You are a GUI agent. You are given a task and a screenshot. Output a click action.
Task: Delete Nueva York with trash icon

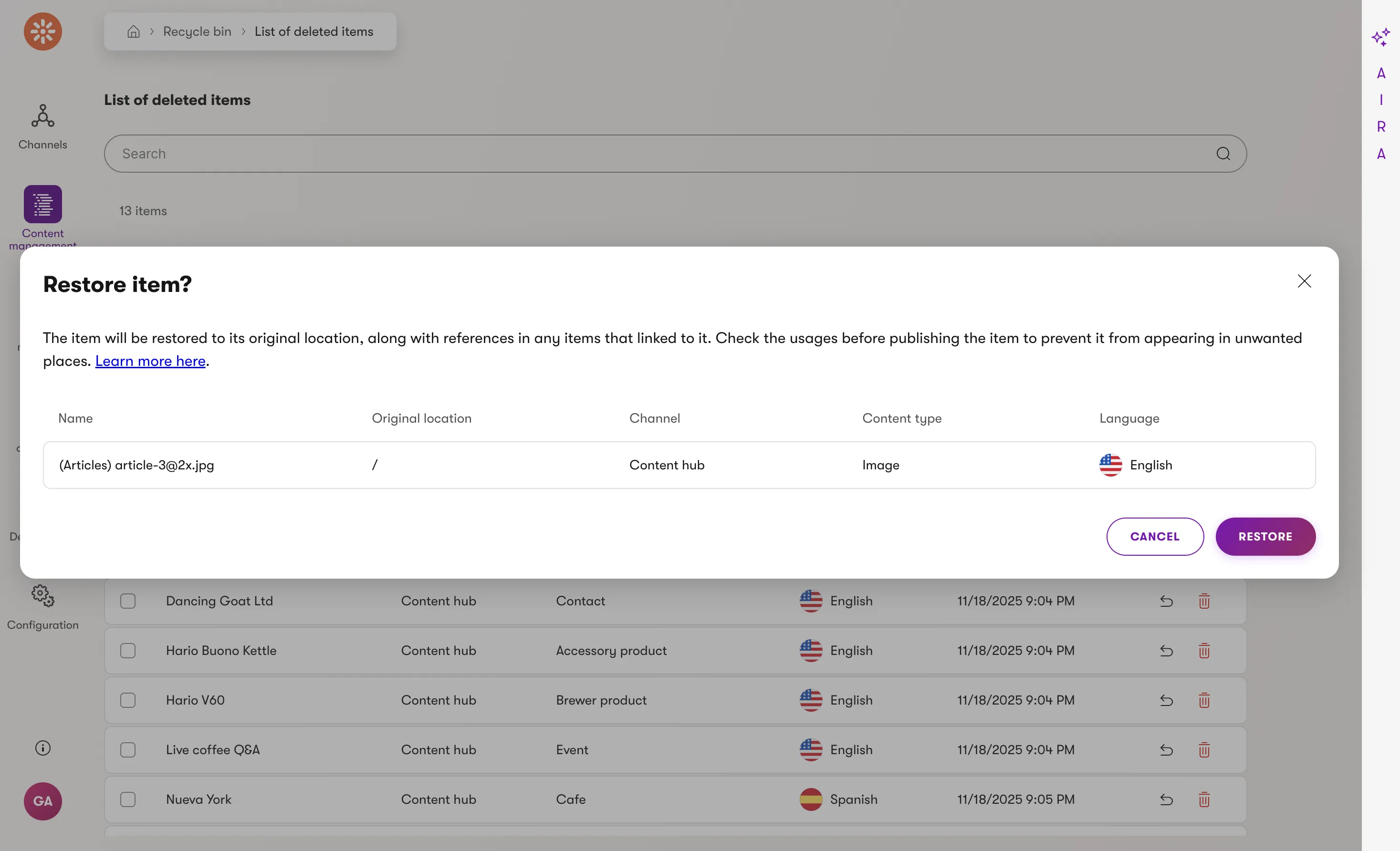click(1203, 799)
